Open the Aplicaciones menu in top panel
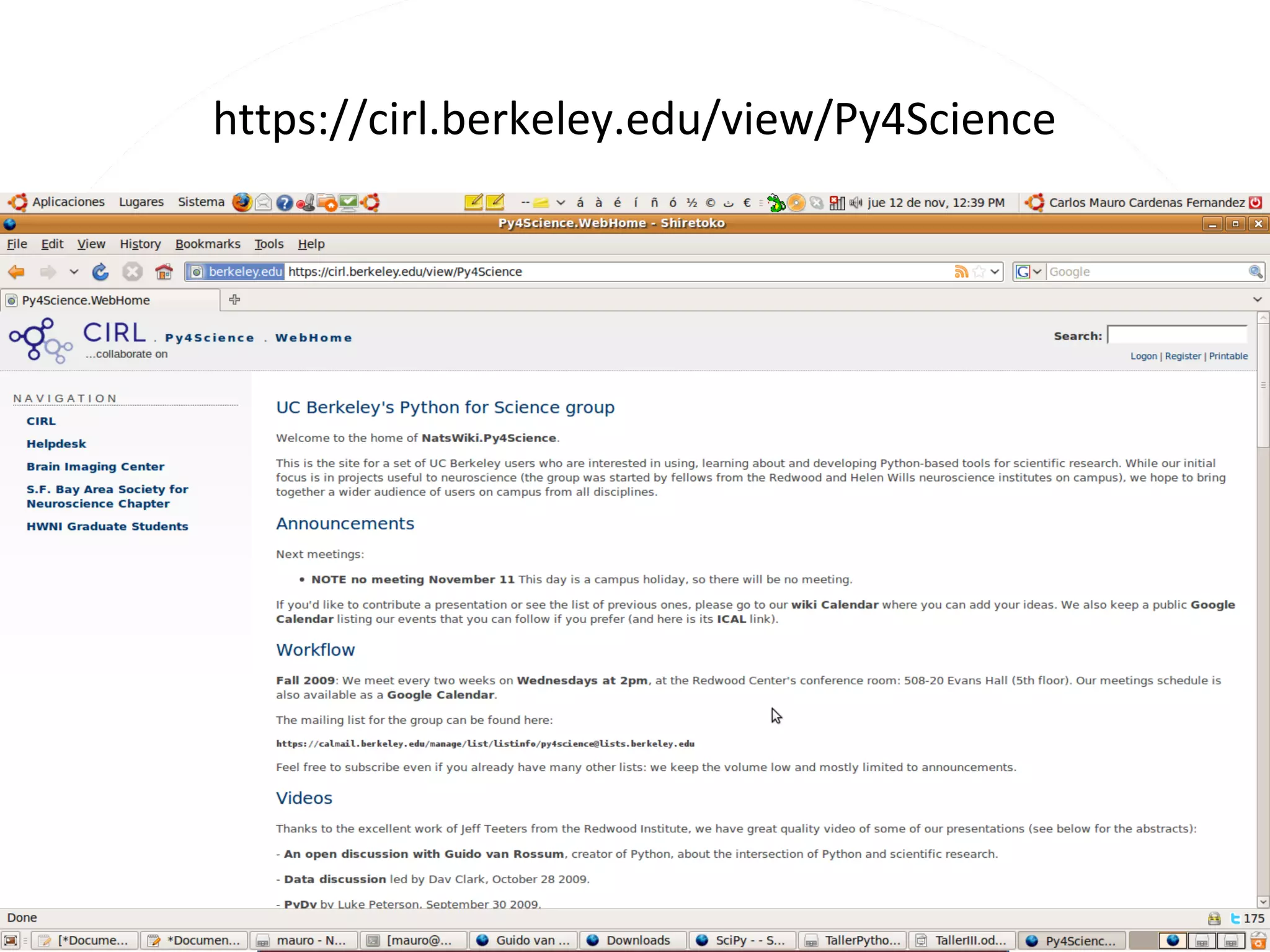 coord(56,202)
